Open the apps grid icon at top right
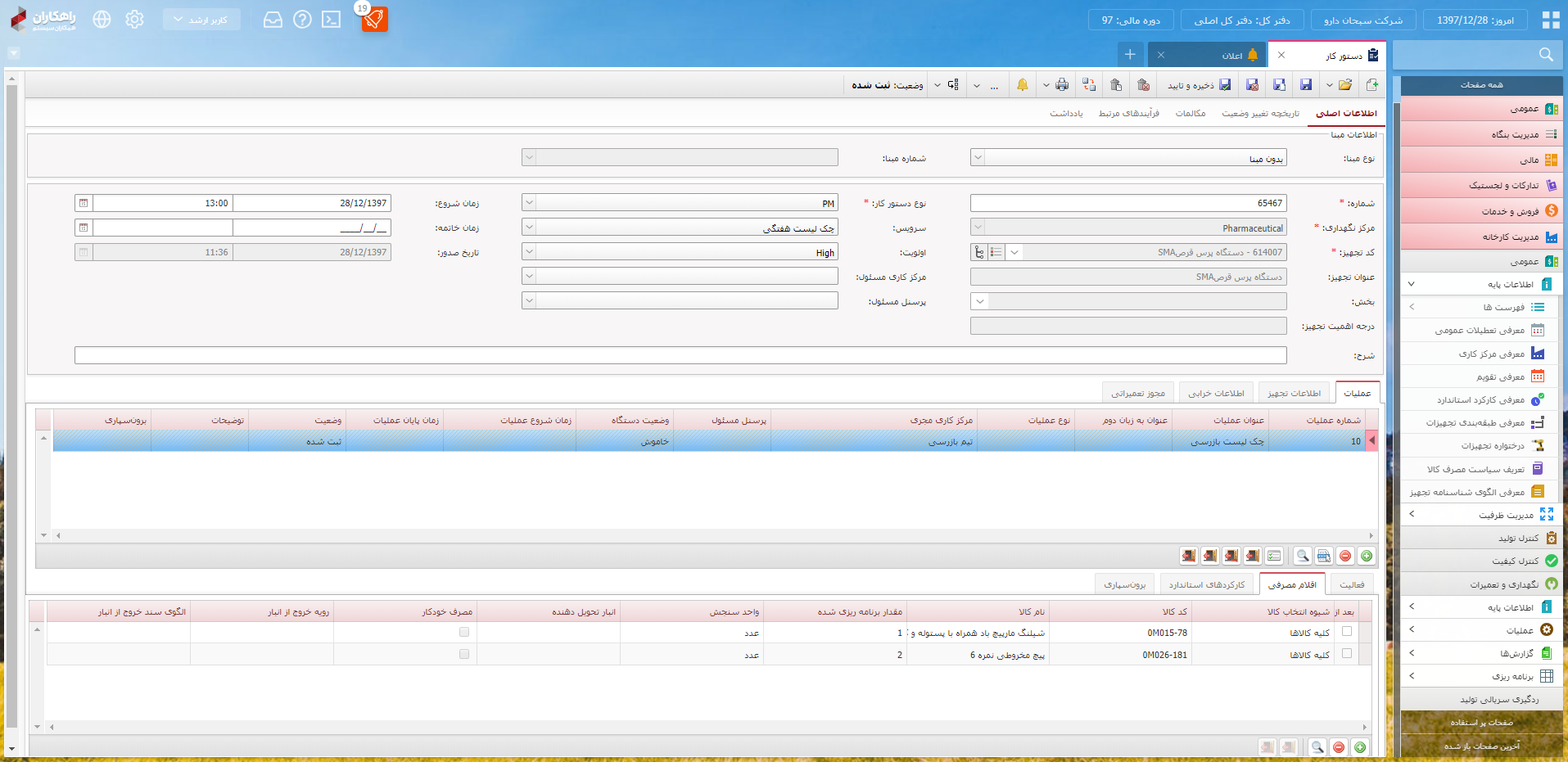 click(1551, 20)
